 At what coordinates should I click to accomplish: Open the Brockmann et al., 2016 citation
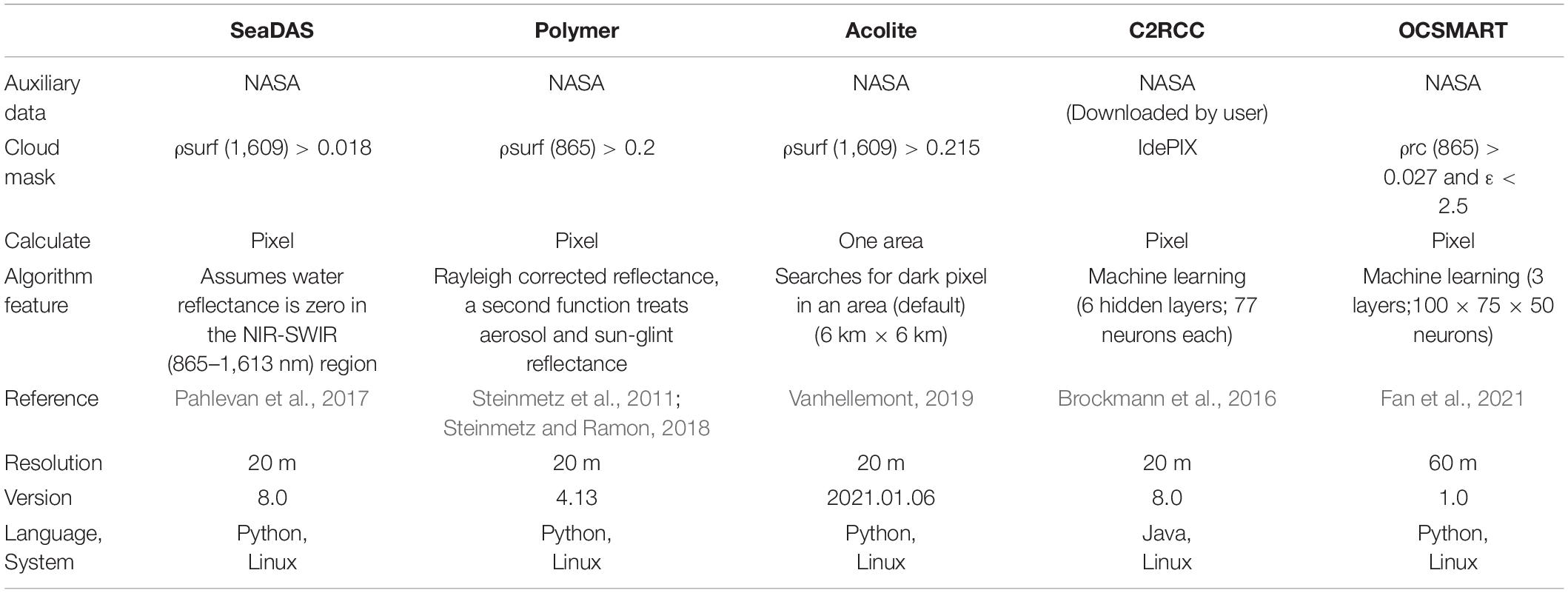1167,398
